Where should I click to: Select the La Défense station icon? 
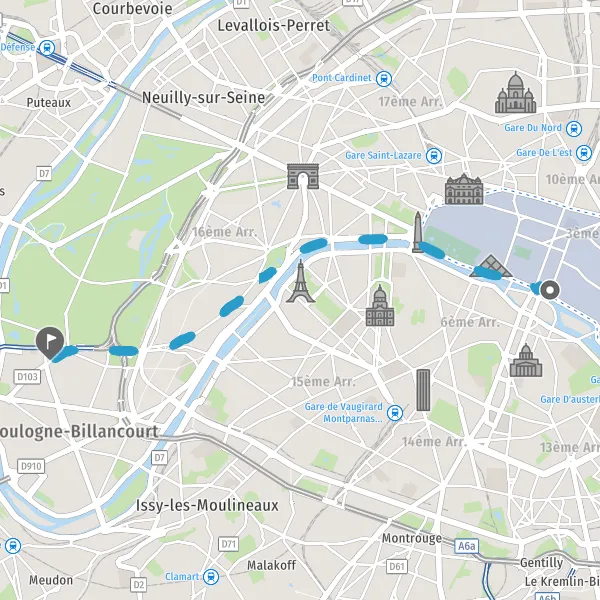(x=47, y=48)
